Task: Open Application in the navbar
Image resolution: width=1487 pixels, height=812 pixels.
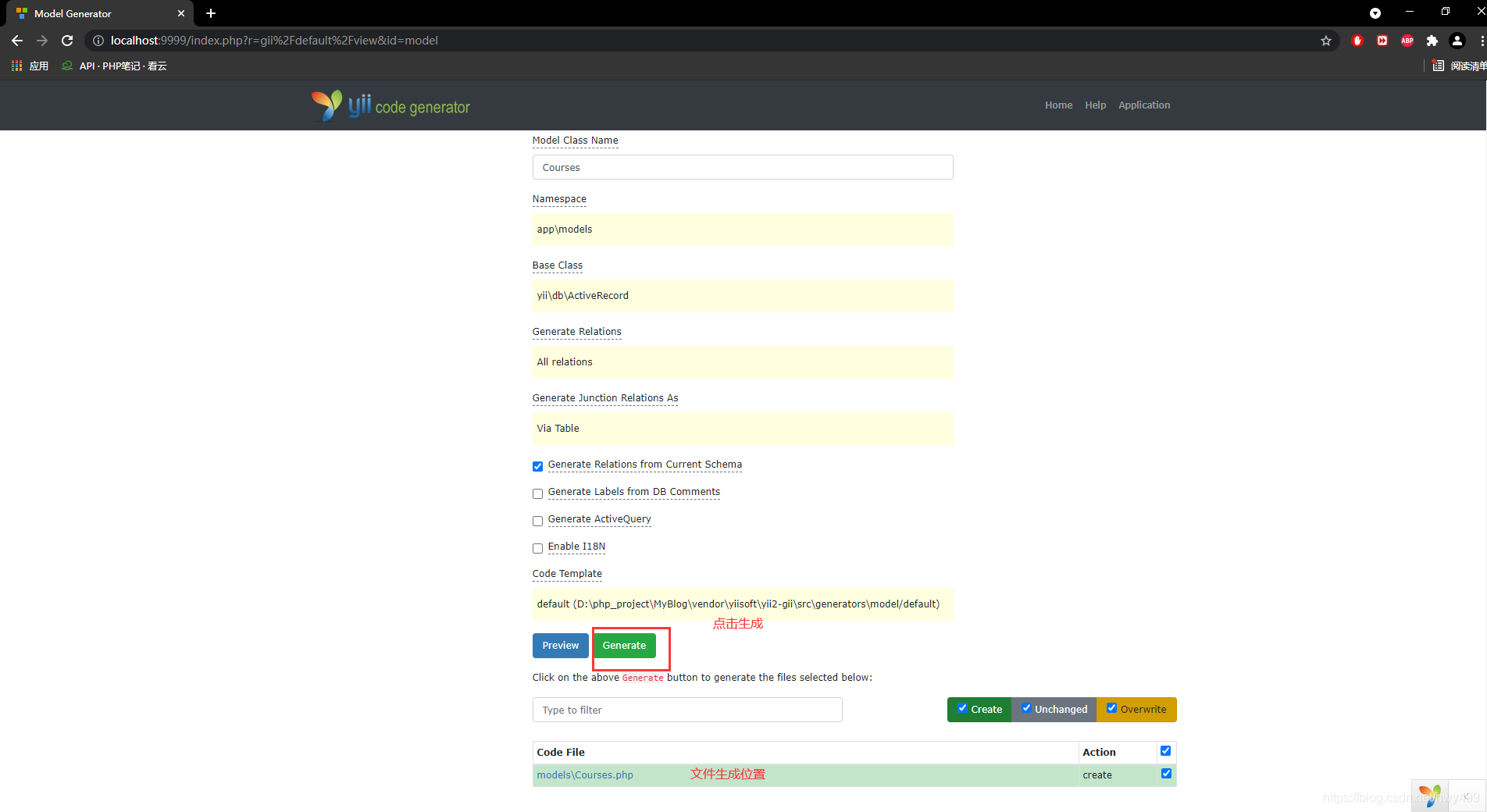Action: tap(1144, 105)
